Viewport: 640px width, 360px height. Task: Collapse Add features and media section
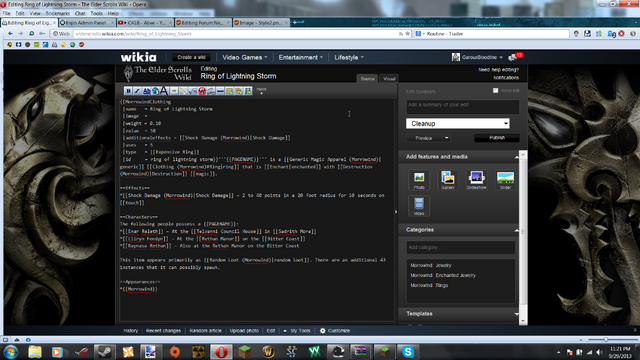(x=516, y=157)
